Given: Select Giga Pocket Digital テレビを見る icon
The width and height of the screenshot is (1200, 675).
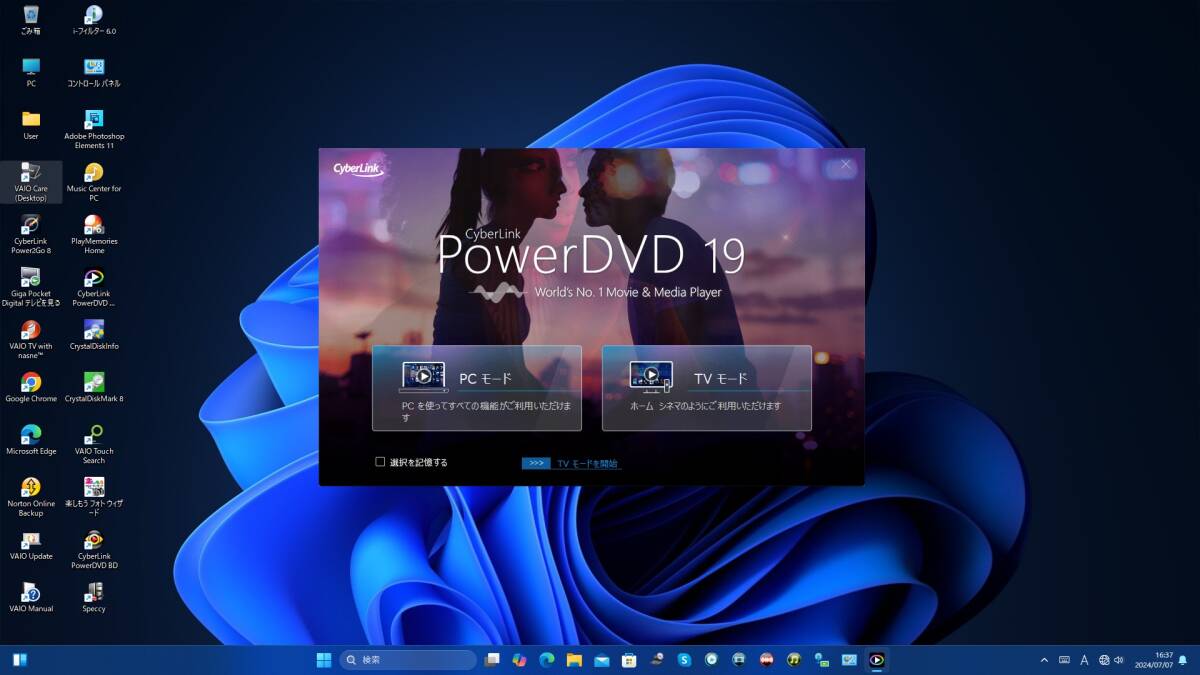Looking at the screenshot, I should (x=31, y=287).
